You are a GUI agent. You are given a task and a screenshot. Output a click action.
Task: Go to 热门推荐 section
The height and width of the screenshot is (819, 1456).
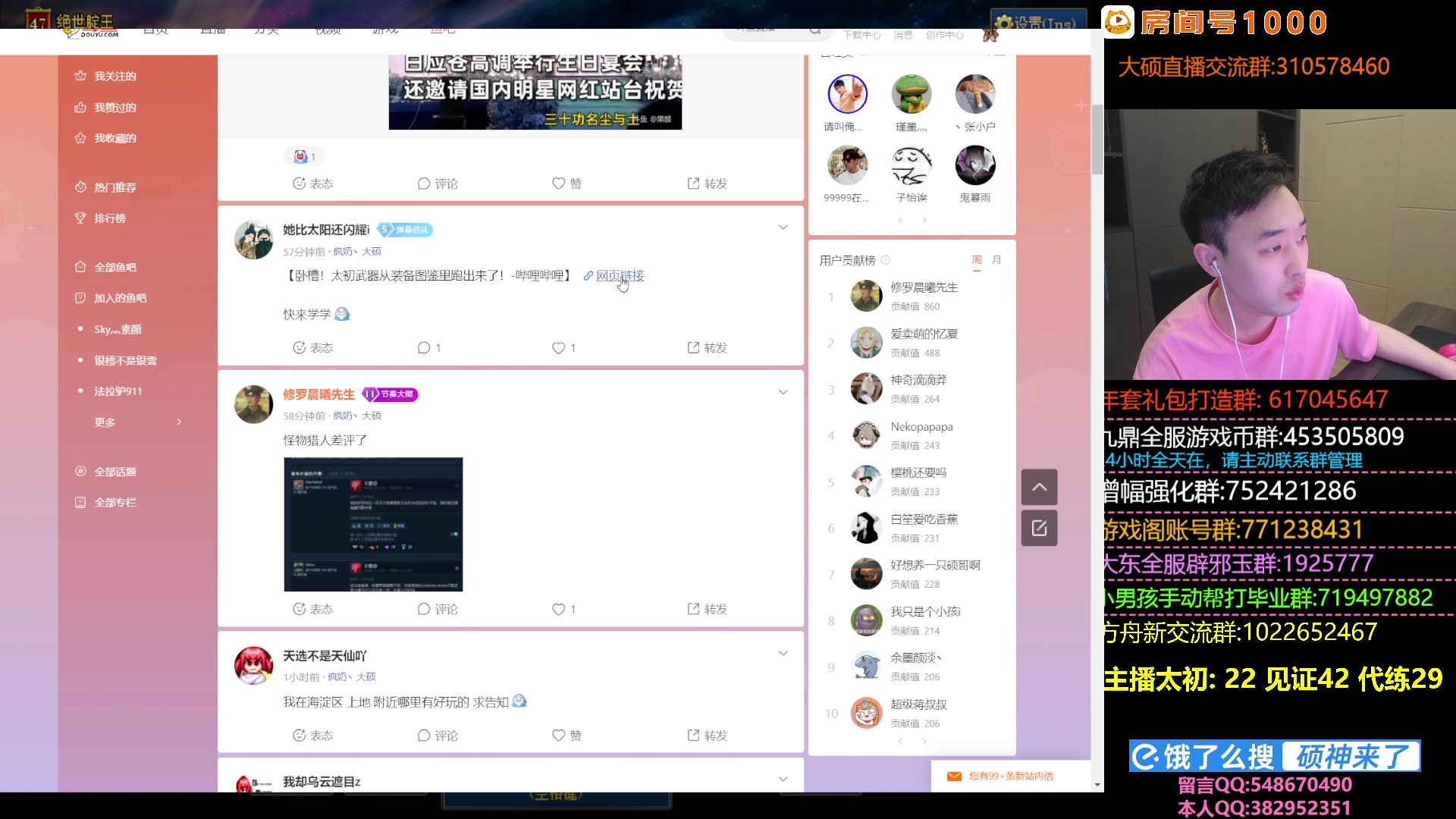click(x=105, y=187)
